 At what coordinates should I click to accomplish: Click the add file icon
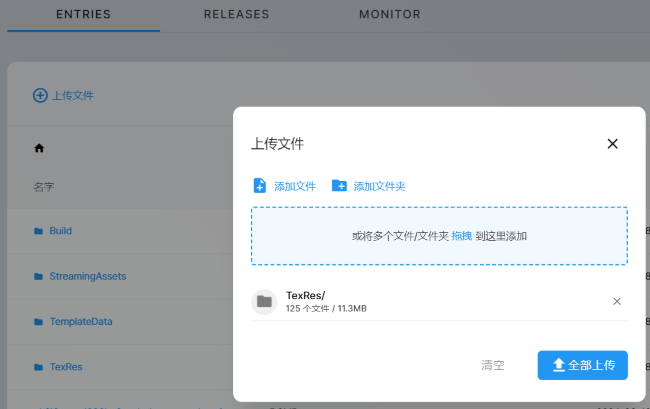259,186
